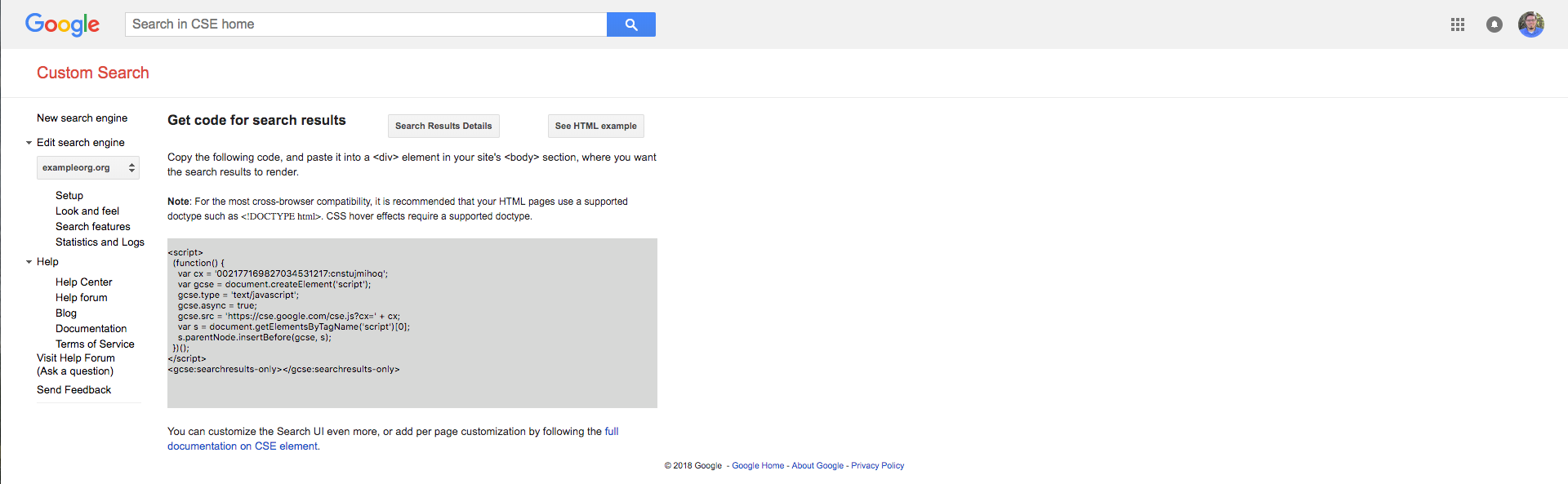Open the About Google footer link

click(817, 466)
